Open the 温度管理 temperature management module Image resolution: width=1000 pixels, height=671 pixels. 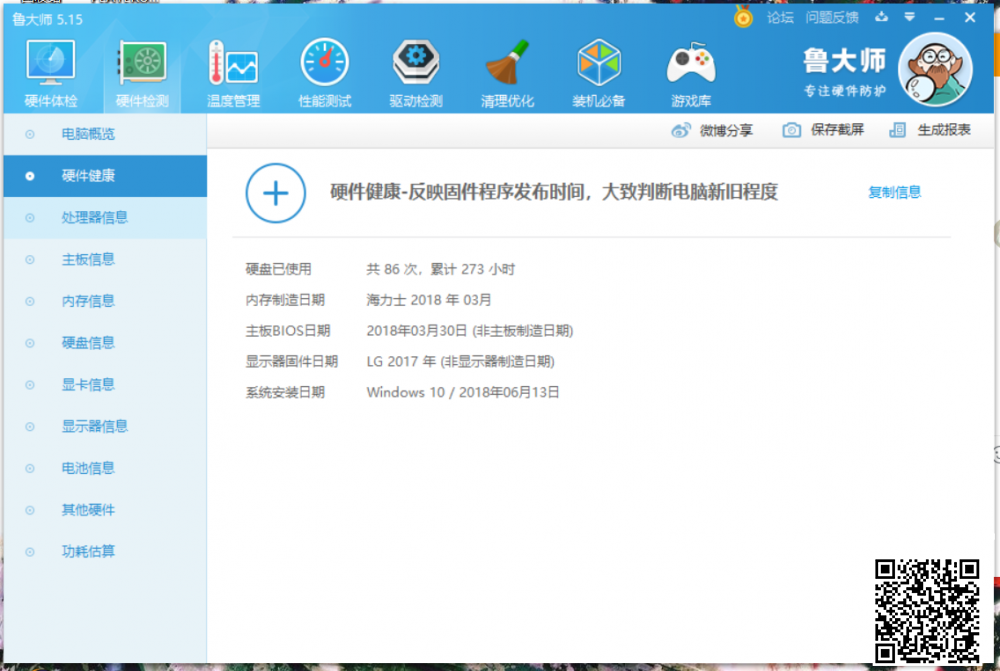coord(232,70)
